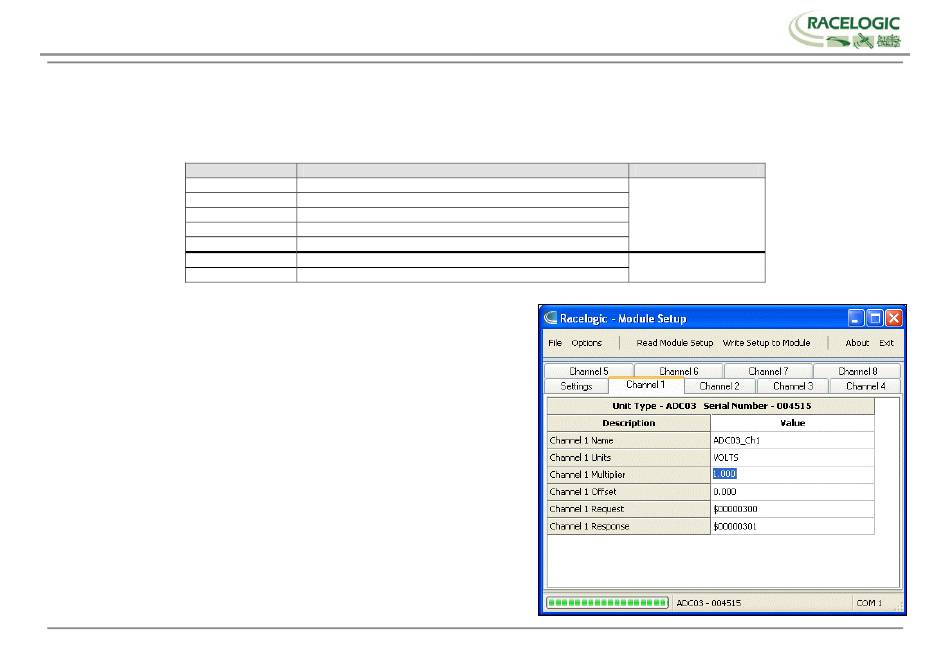This screenshot has height=648, width=950.
Task: Switch to the Channel 2 tab
Action: point(719,386)
